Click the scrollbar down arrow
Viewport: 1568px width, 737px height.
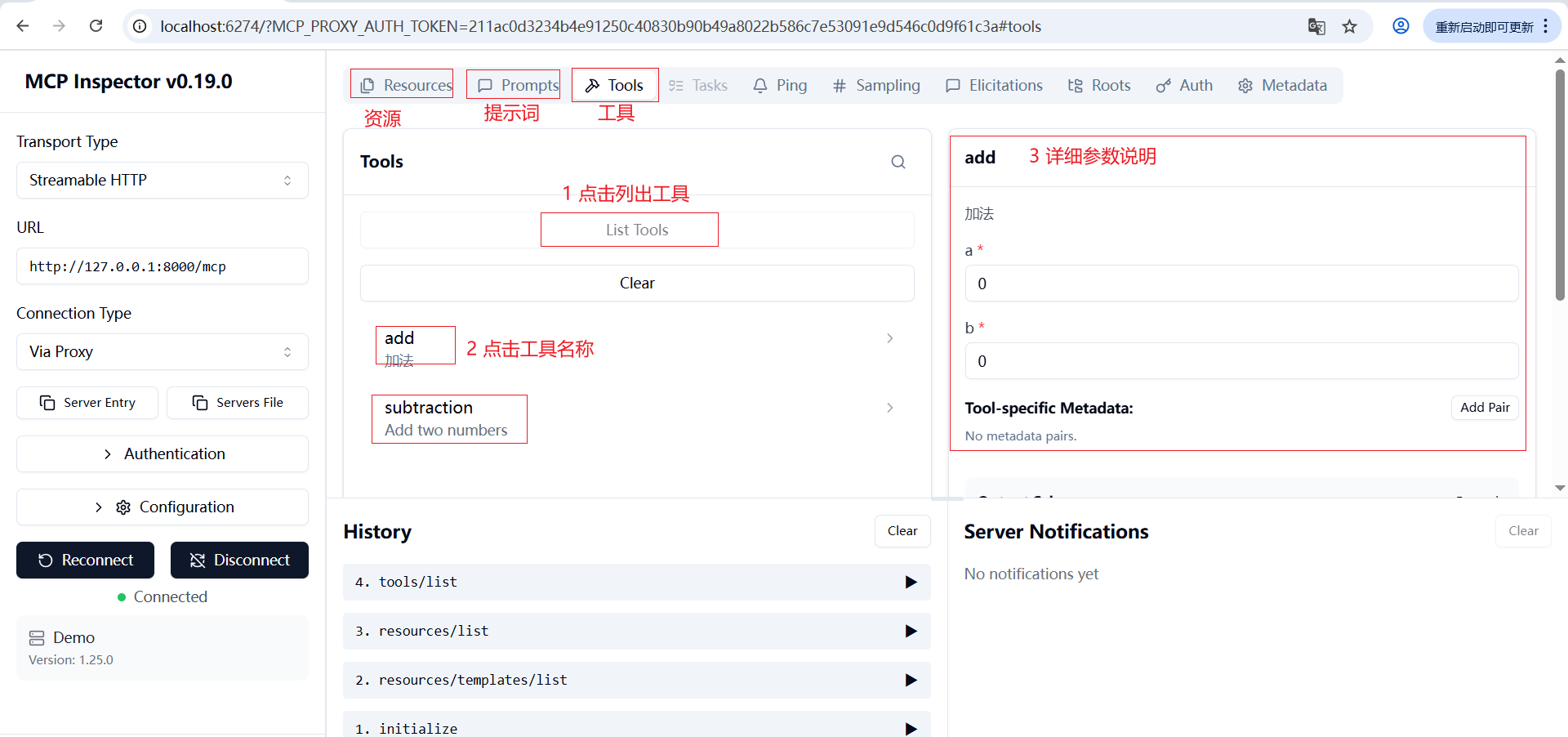[1560, 488]
